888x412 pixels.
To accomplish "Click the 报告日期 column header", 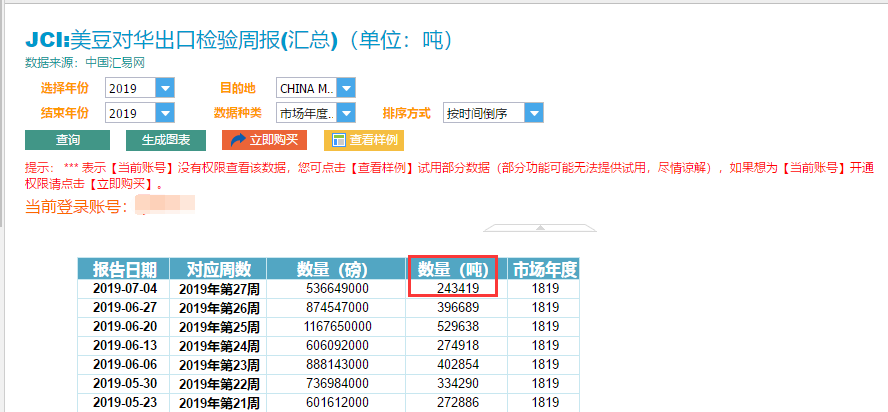I will [x=124, y=269].
